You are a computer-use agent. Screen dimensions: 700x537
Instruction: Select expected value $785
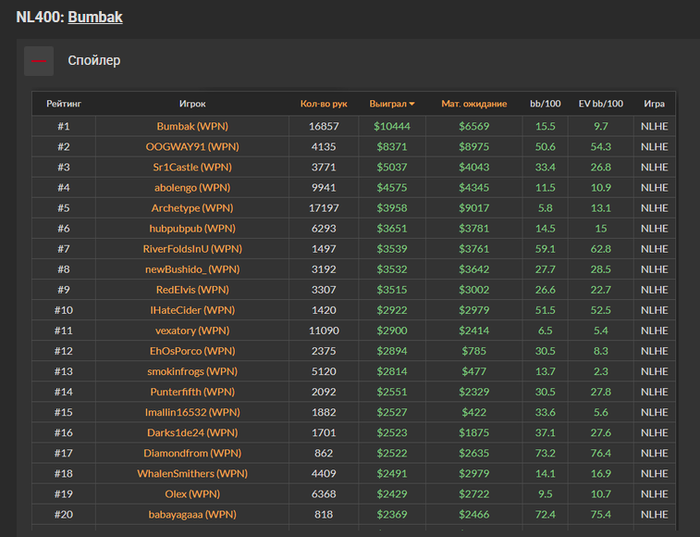point(474,351)
